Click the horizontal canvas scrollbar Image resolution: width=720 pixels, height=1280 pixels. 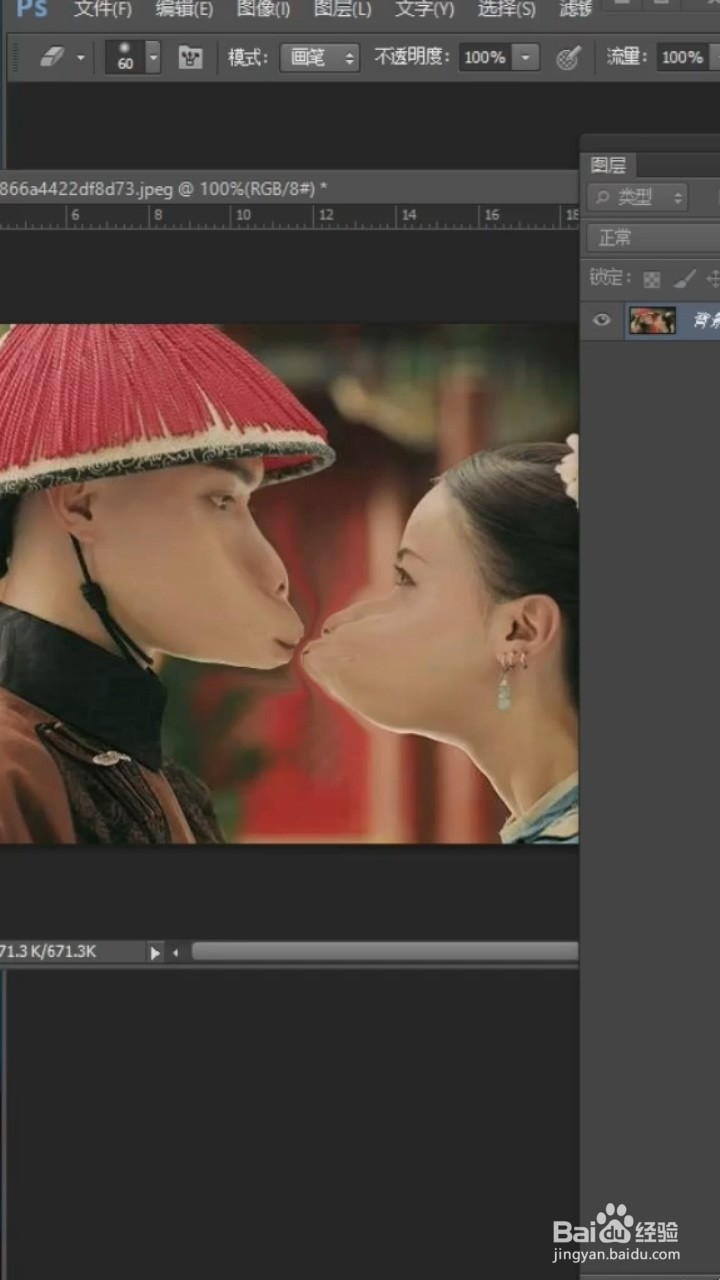pyautogui.click(x=385, y=952)
